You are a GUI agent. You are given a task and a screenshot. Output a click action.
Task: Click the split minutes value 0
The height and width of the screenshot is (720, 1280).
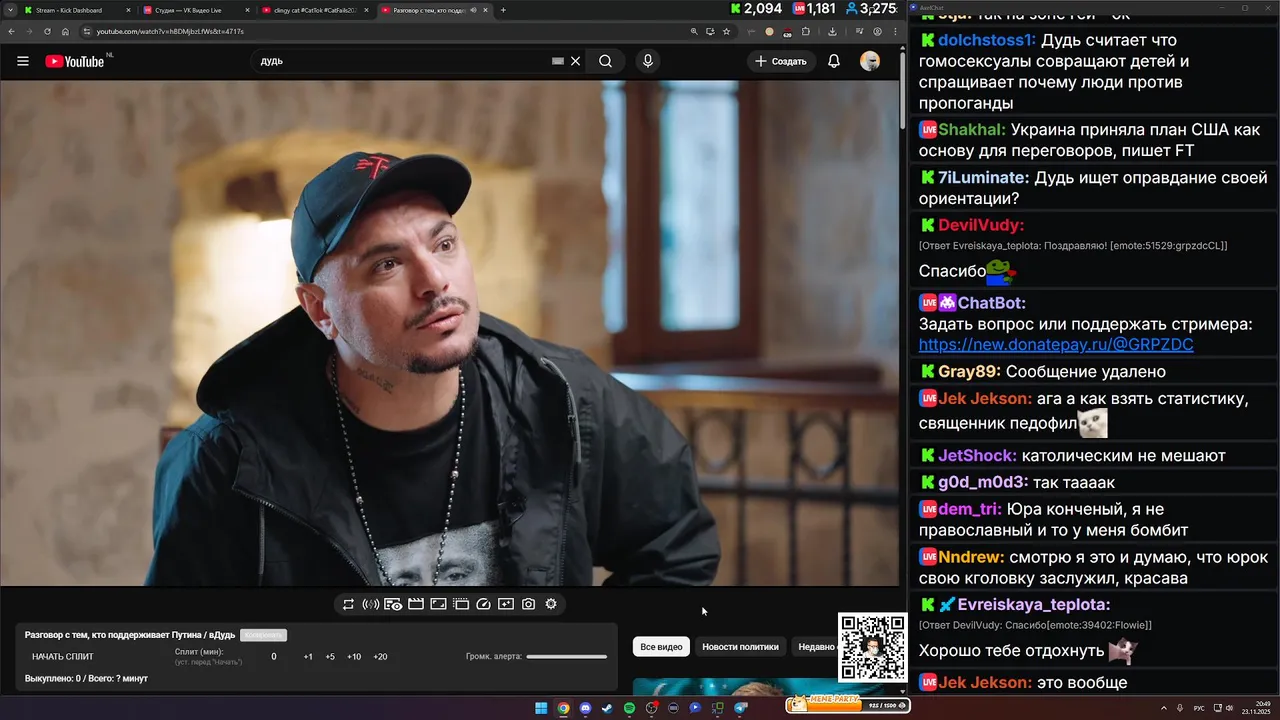point(274,657)
